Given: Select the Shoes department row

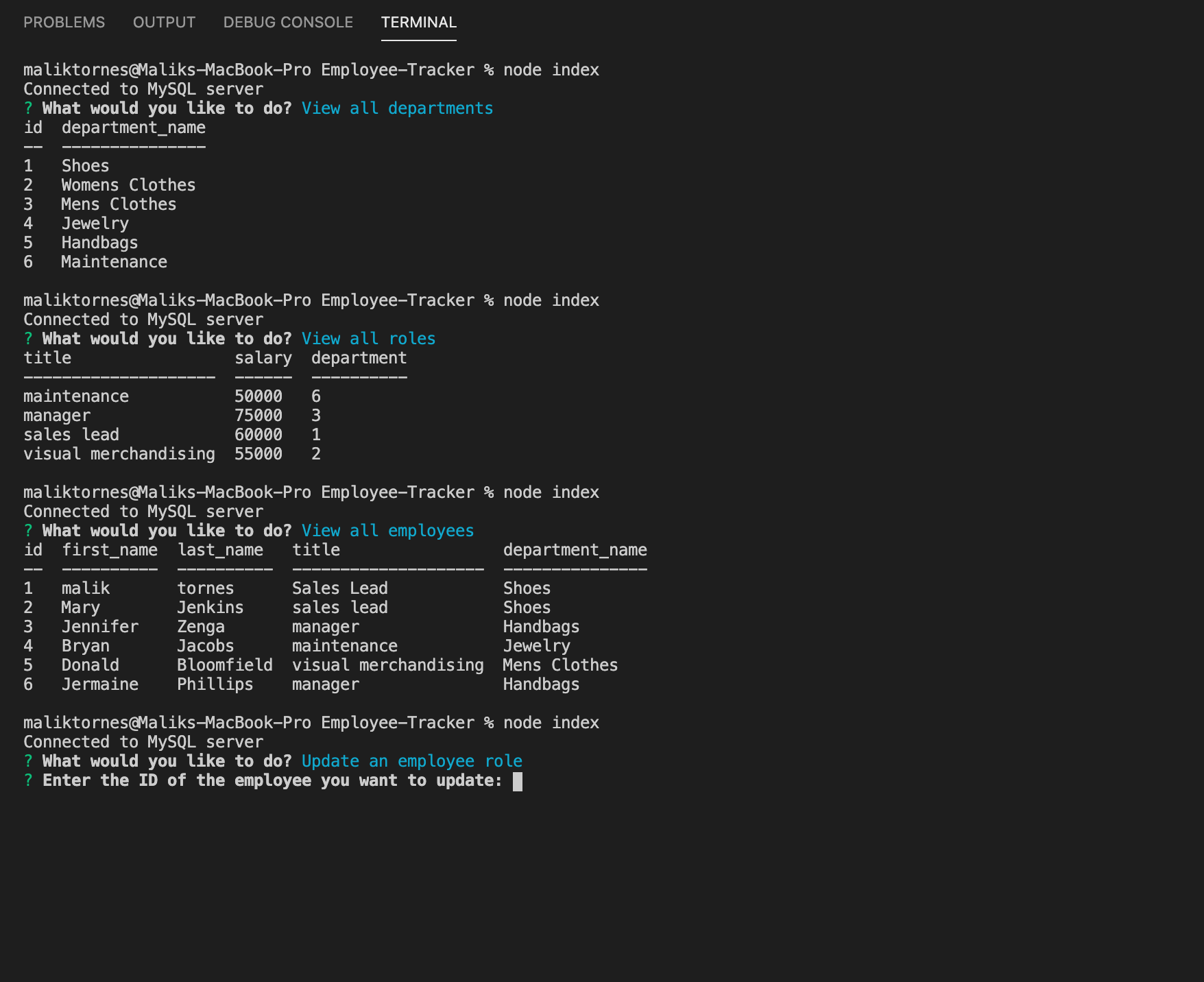Looking at the screenshot, I should [84, 165].
